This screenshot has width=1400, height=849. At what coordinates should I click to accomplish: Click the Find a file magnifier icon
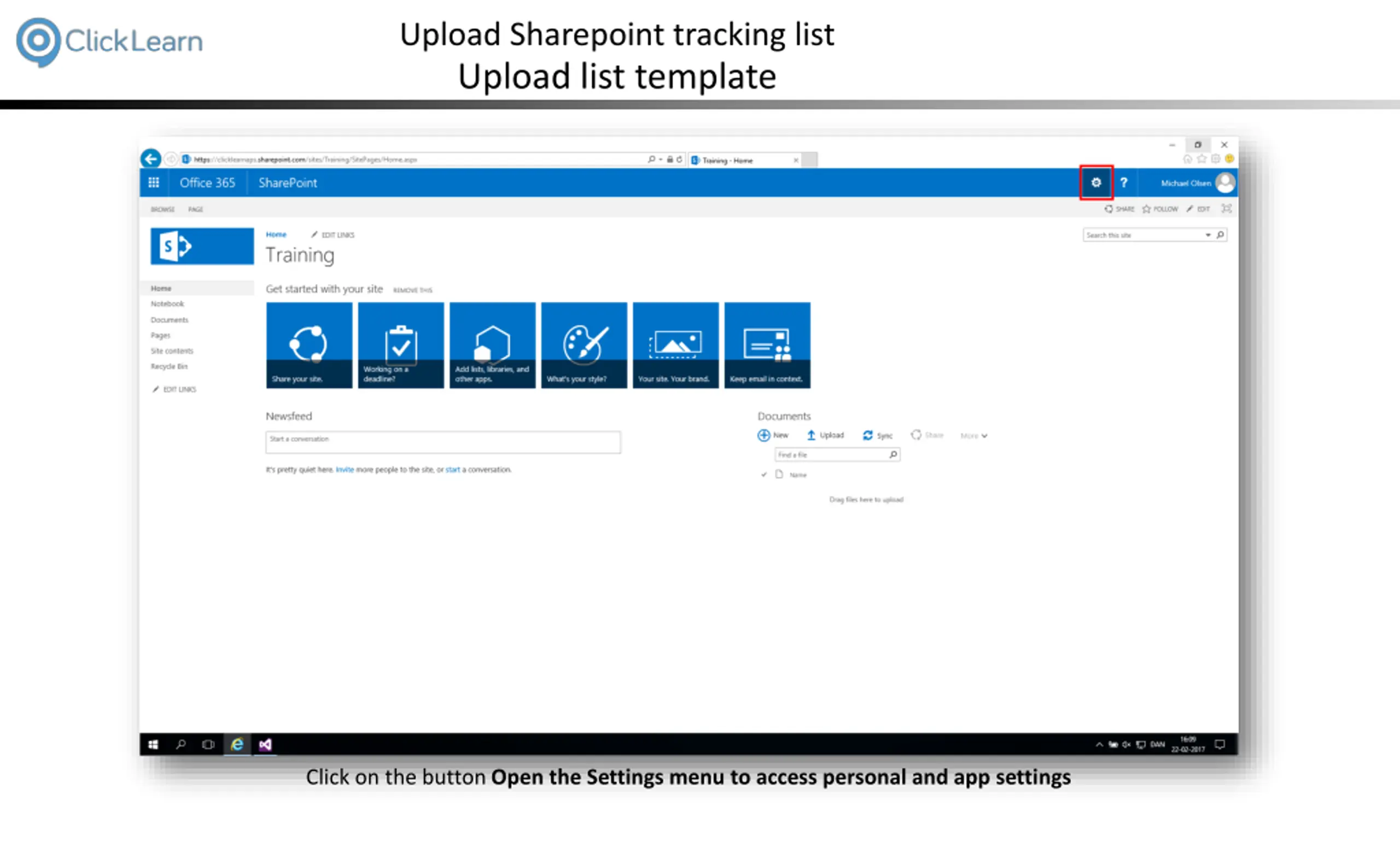point(893,454)
